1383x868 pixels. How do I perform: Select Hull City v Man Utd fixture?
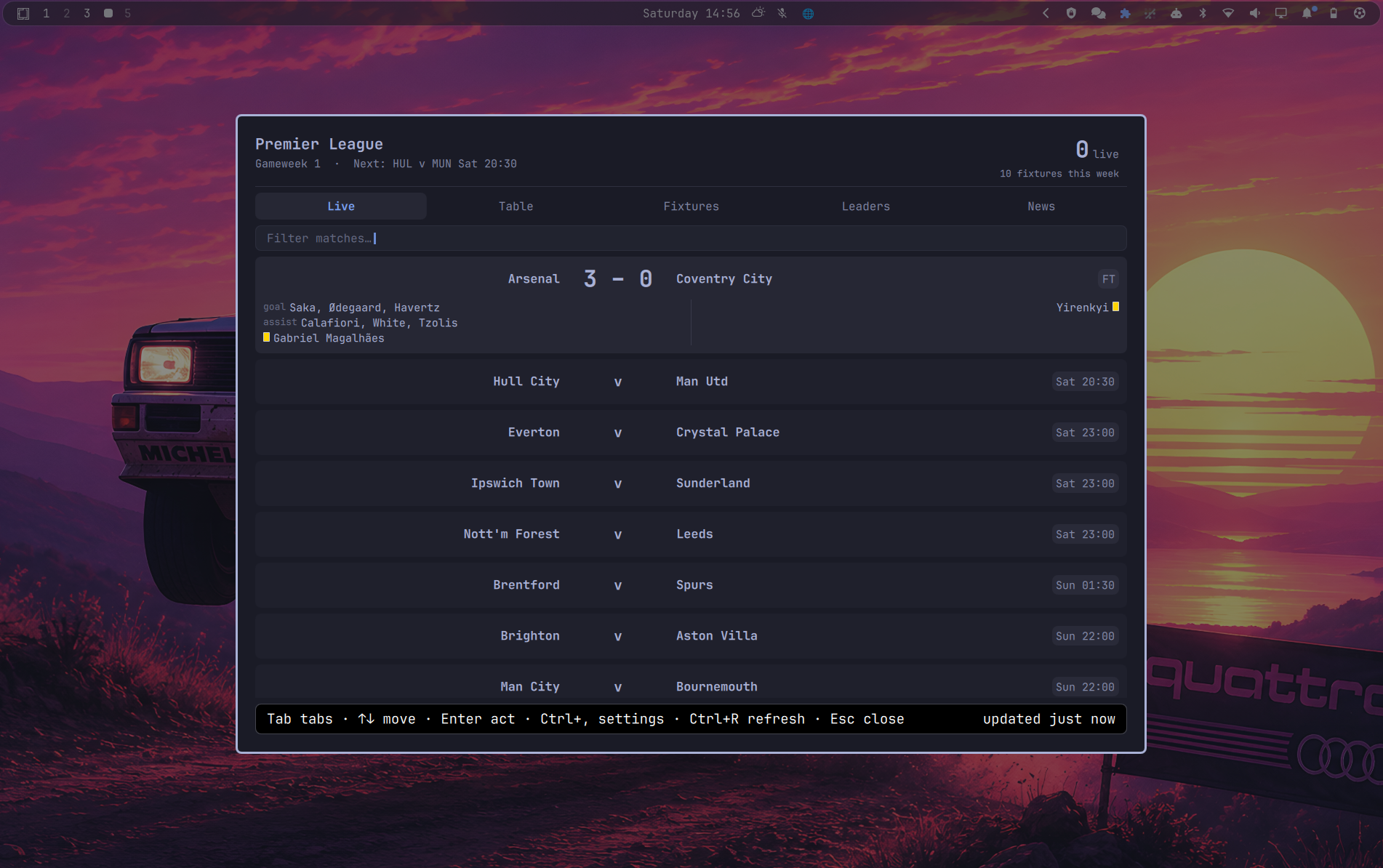[x=691, y=382]
